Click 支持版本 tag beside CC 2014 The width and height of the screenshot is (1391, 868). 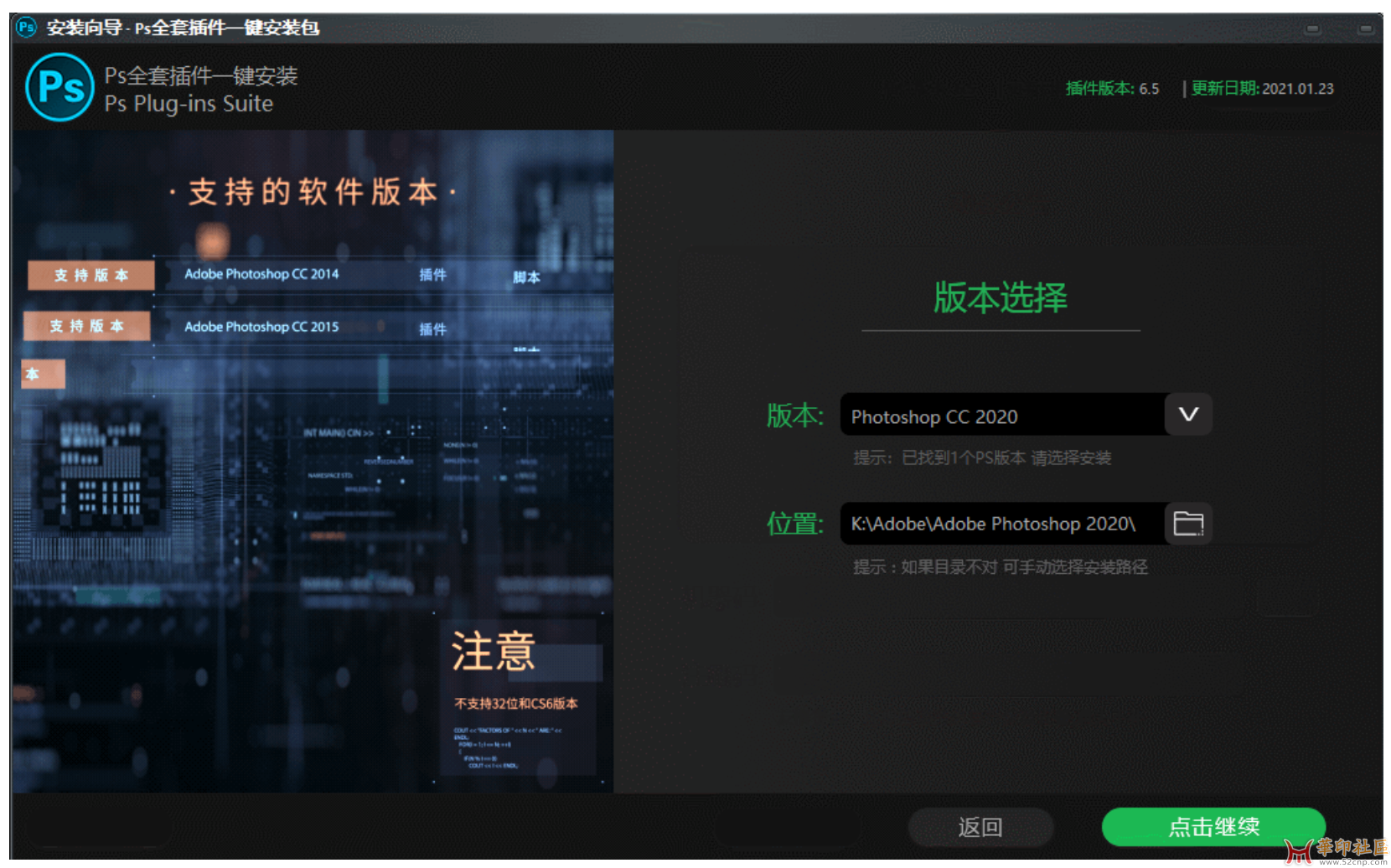pyautogui.click(x=91, y=275)
